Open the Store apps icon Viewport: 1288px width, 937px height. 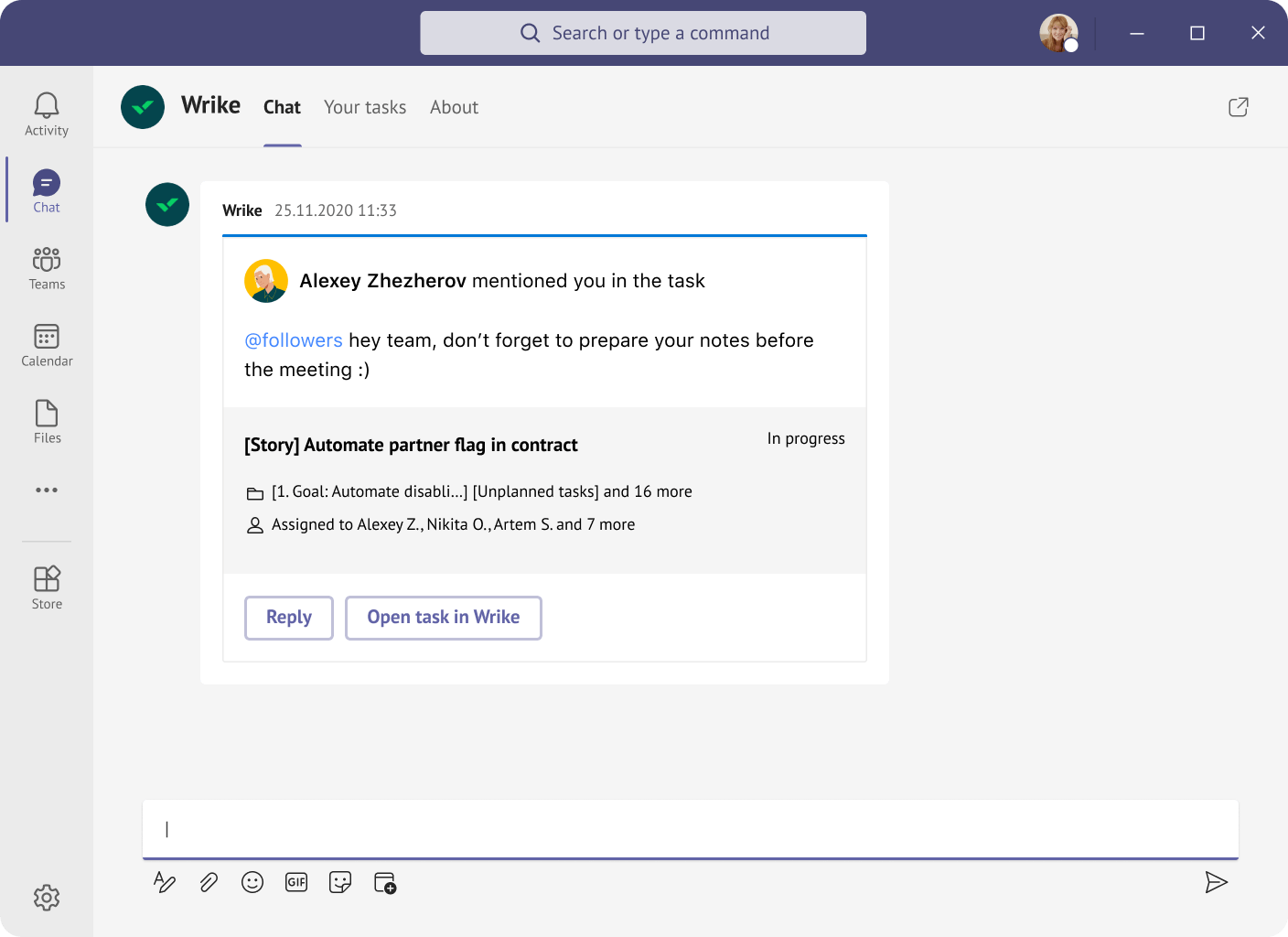point(47,587)
